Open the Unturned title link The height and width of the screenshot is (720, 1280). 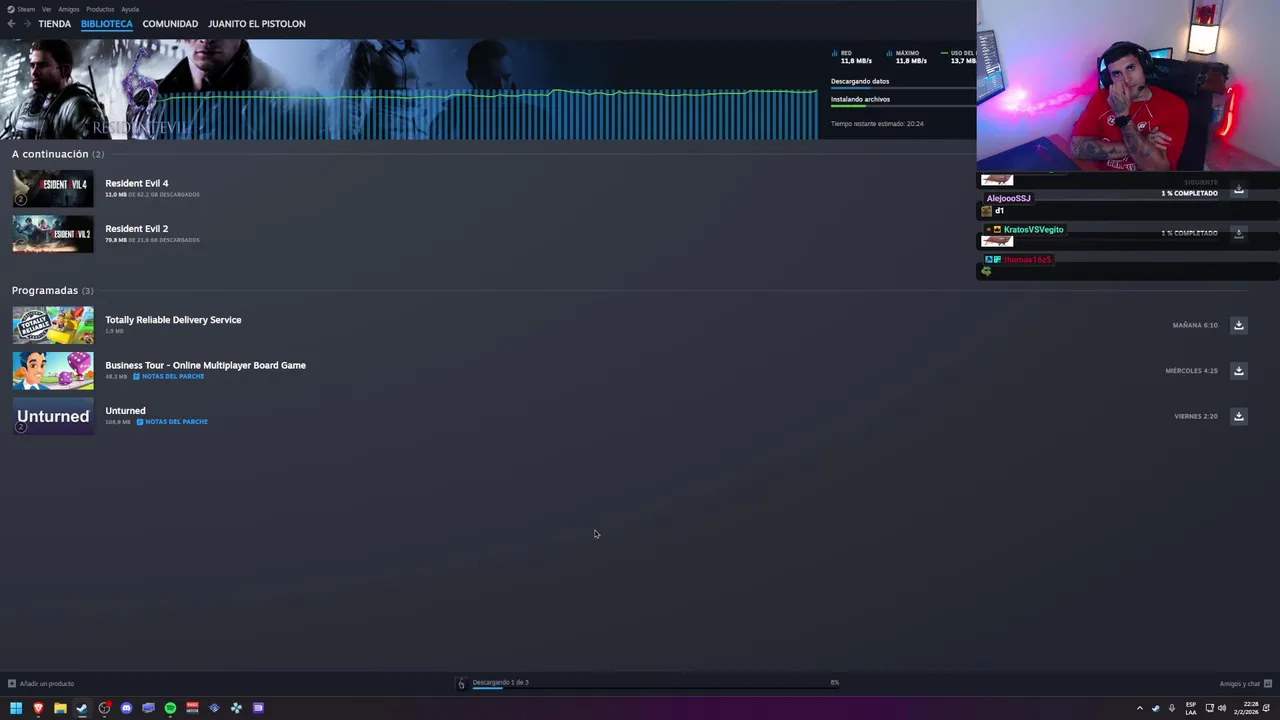[x=125, y=411]
